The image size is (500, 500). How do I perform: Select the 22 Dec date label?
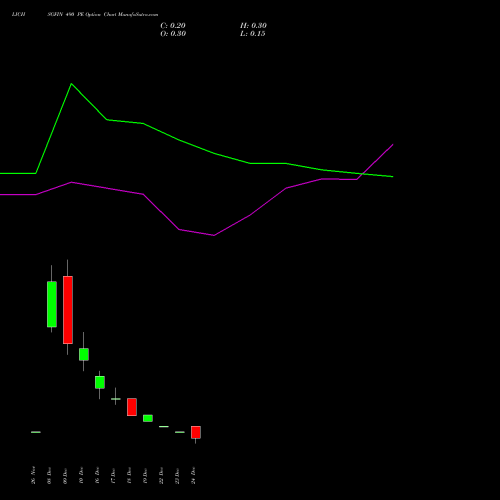(161, 475)
